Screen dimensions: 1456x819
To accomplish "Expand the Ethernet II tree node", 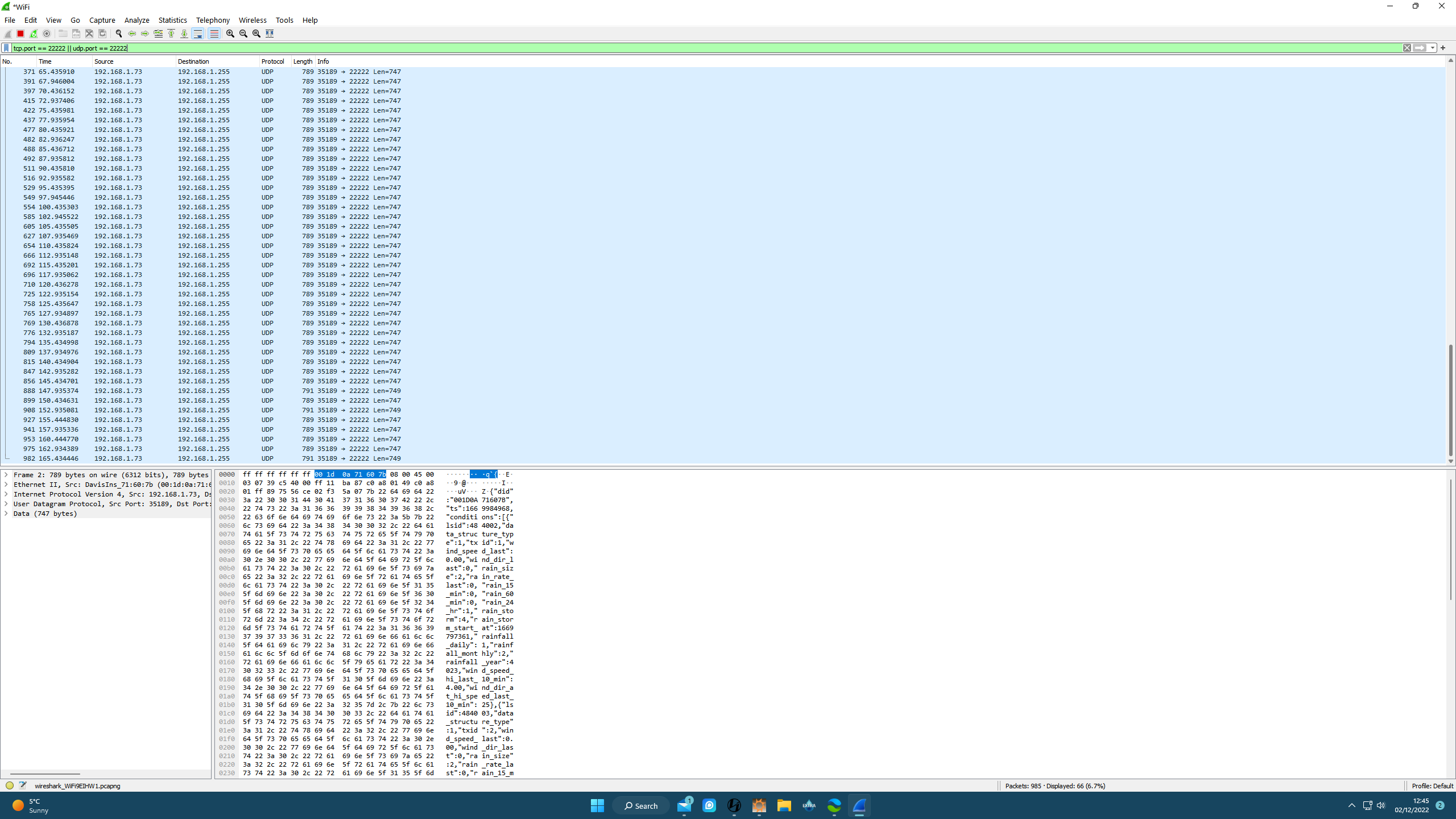I will pyautogui.click(x=6, y=485).
